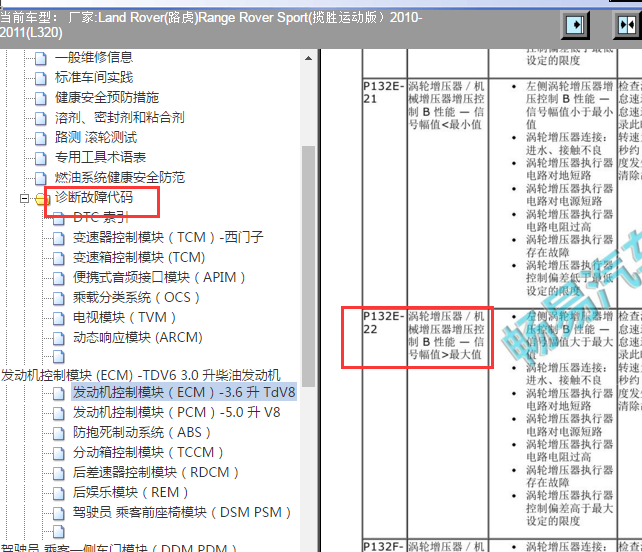This screenshot has height=552, width=642.
Task: Click page icon beside 专用工具术语表
Action: (x=41, y=158)
